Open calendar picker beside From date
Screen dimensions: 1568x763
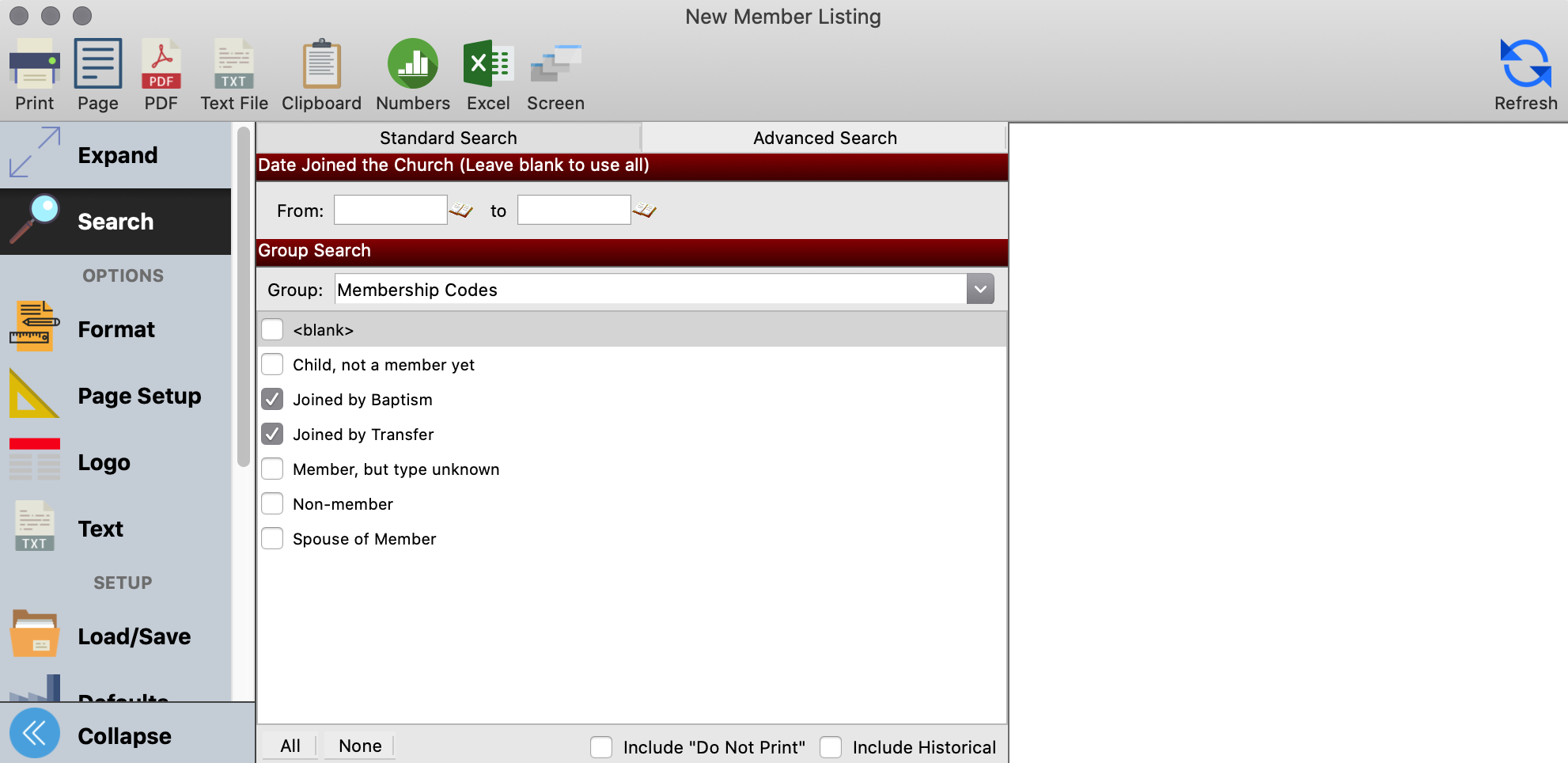[x=461, y=211]
